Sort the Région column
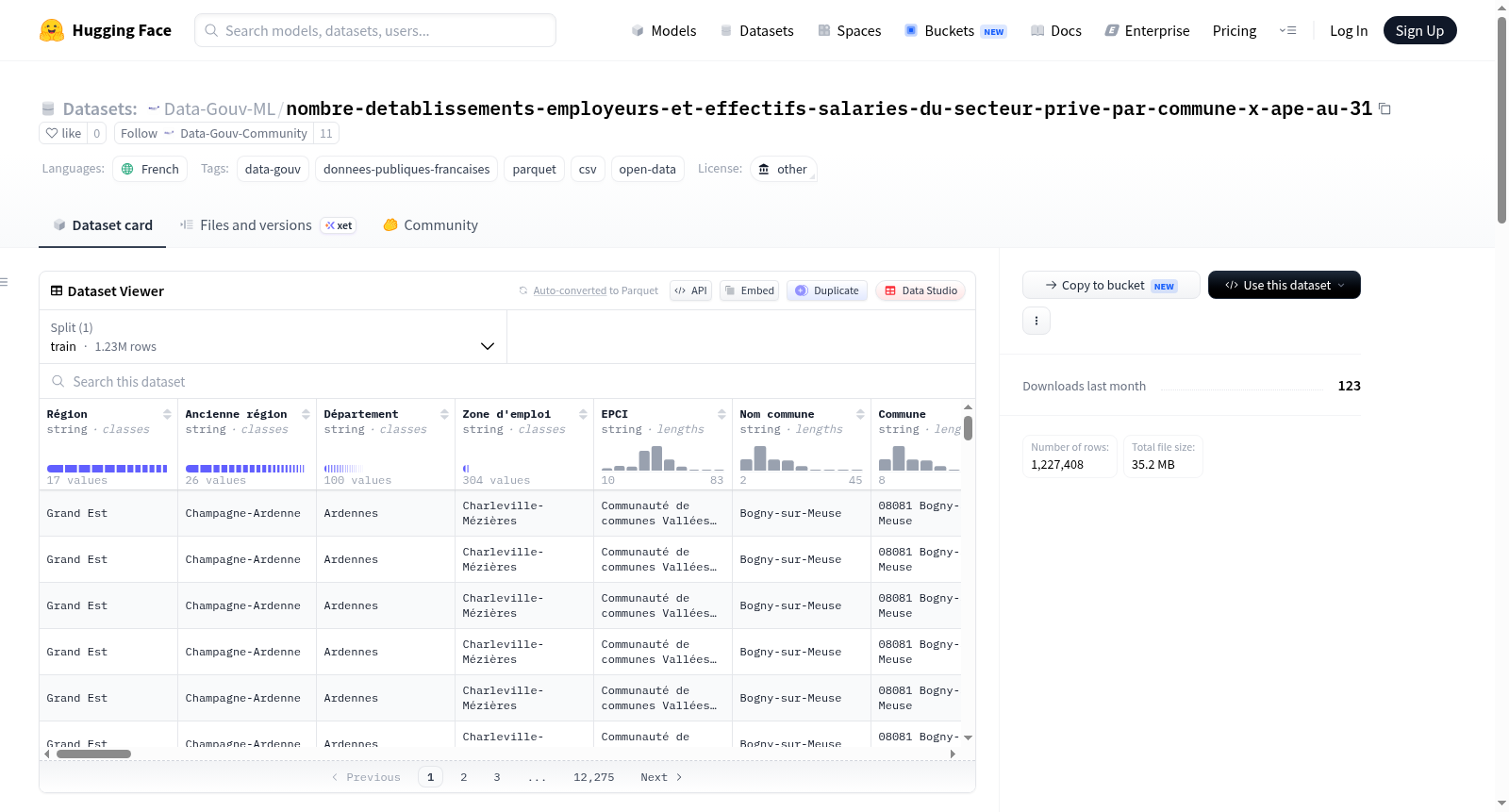 pos(167,414)
